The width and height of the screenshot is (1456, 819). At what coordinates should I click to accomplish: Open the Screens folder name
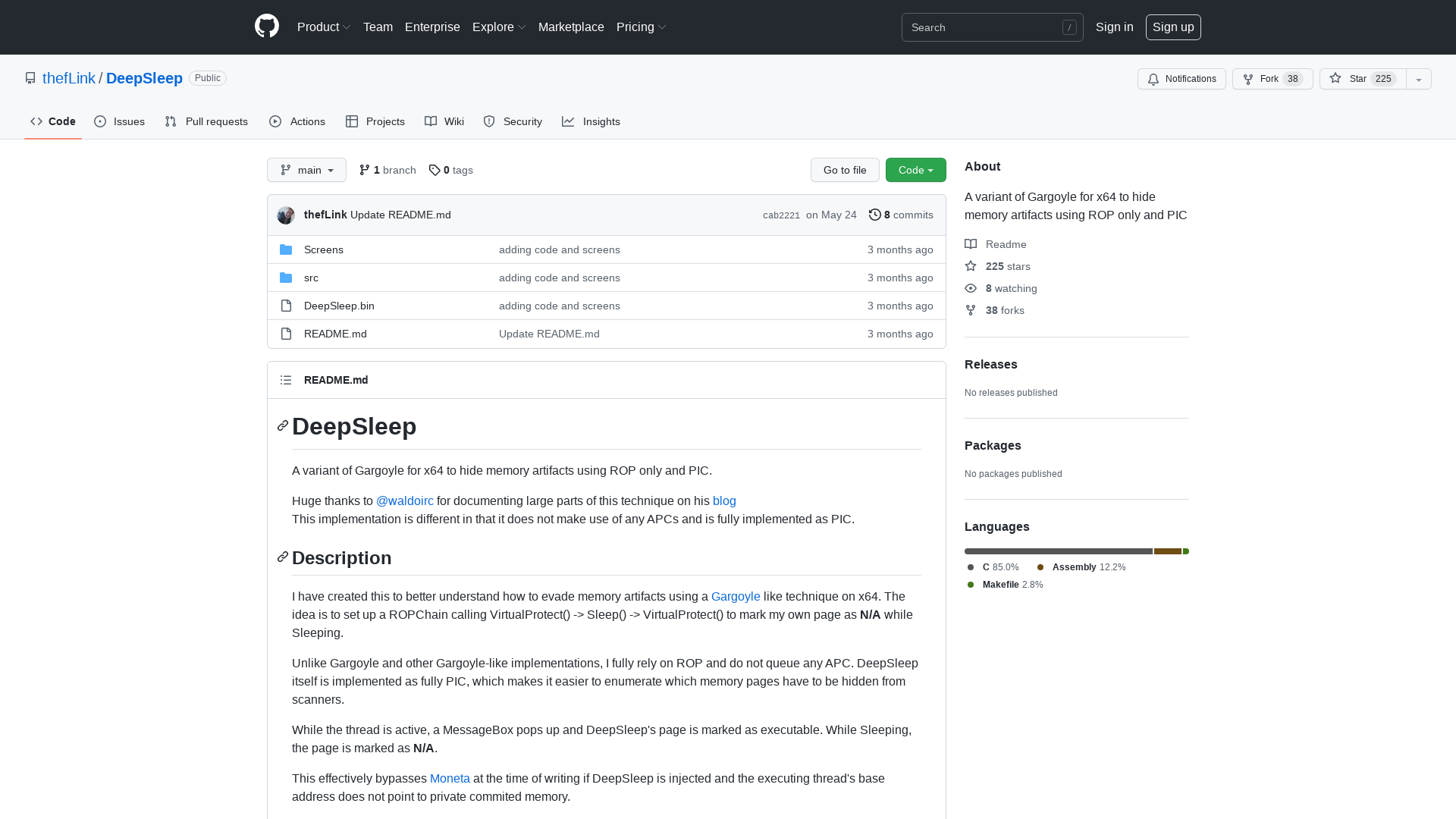pyautogui.click(x=324, y=249)
